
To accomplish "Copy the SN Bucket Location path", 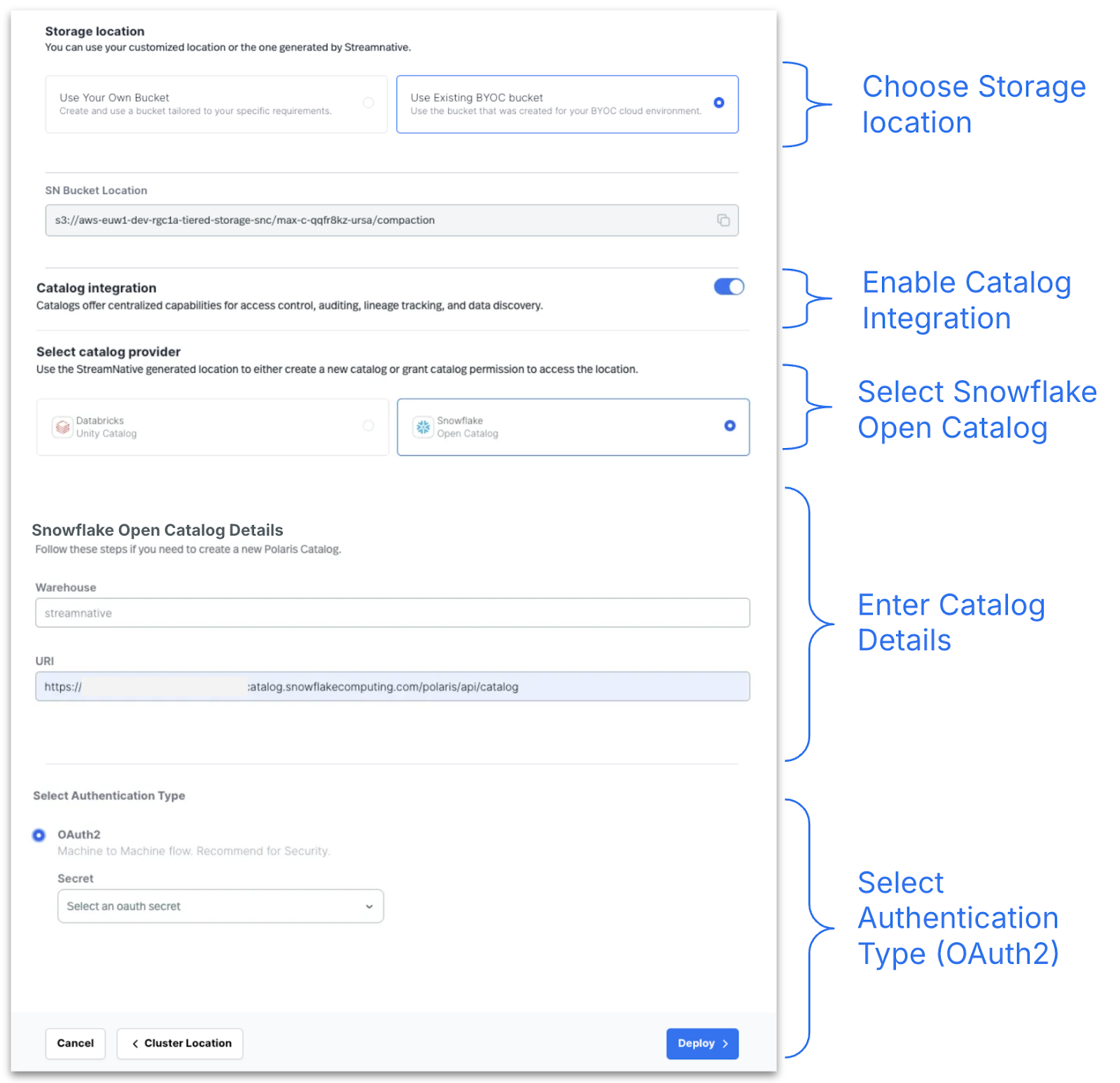I will (x=723, y=221).
